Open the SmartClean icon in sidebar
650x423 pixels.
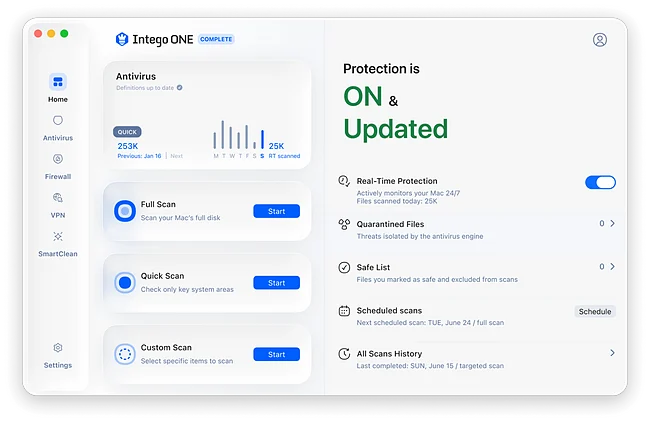[x=58, y=236]
